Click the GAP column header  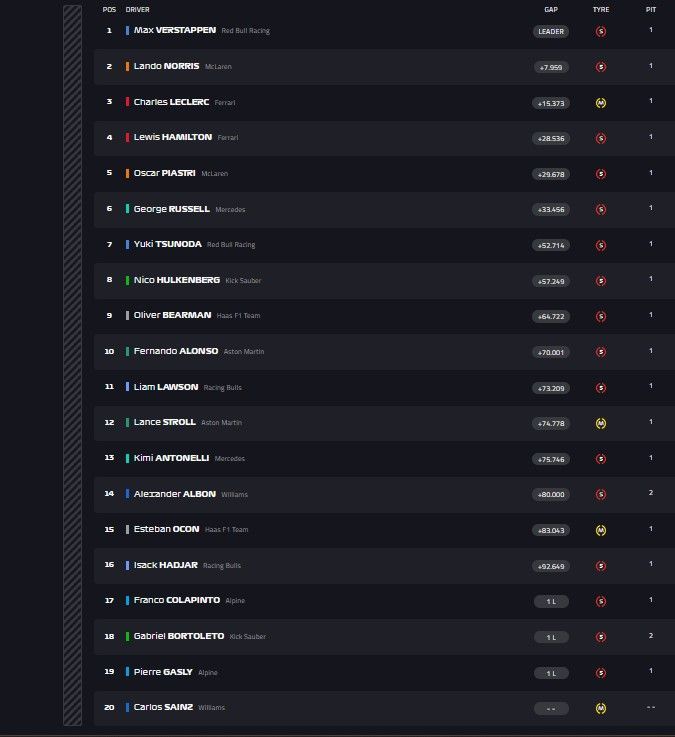(551, 9)
